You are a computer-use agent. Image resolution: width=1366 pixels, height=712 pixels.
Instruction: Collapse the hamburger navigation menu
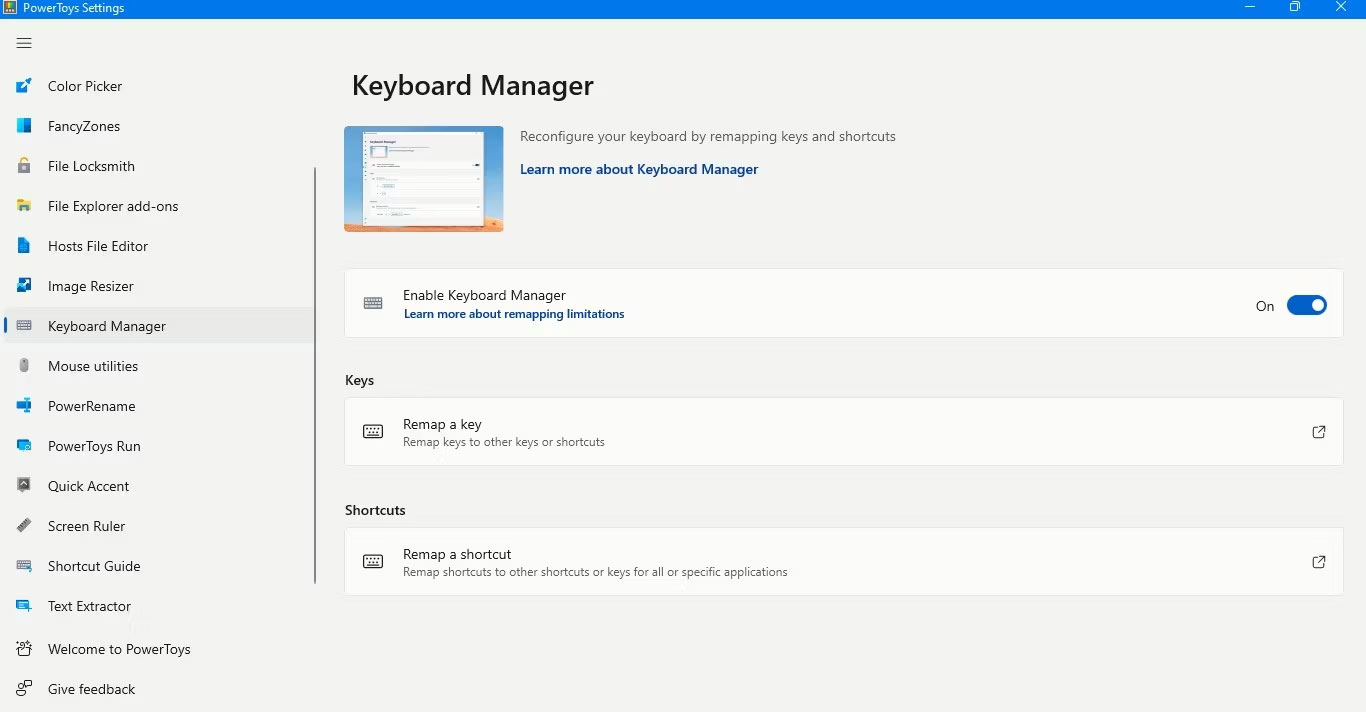click(x=24, y=43)
